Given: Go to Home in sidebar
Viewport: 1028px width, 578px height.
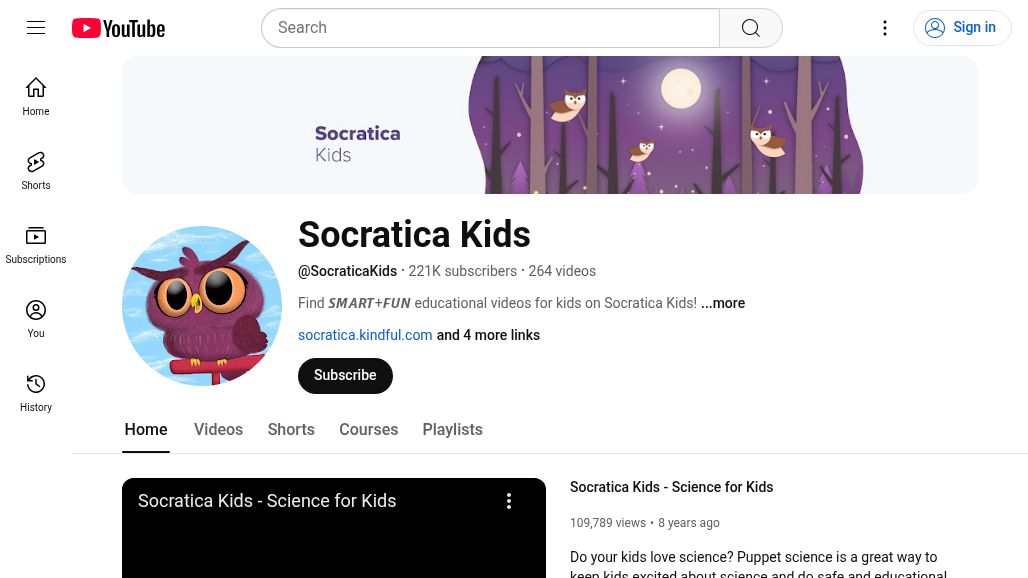Looking at the screenshot, I should pyautogui.click(x=36, y=97).
